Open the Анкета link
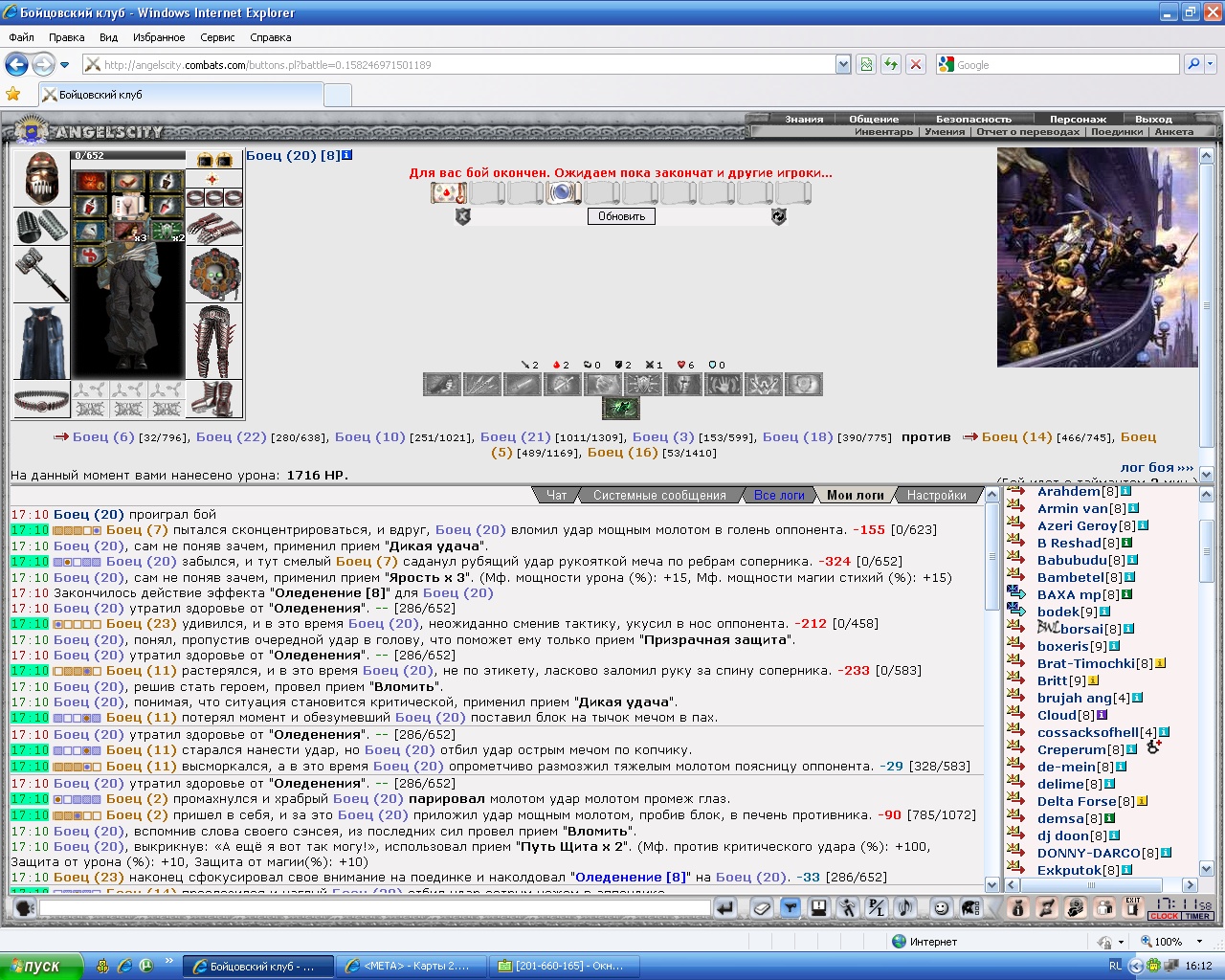Image resolution: width=1225 pixels, height=980 pixels. point(1174,132)
